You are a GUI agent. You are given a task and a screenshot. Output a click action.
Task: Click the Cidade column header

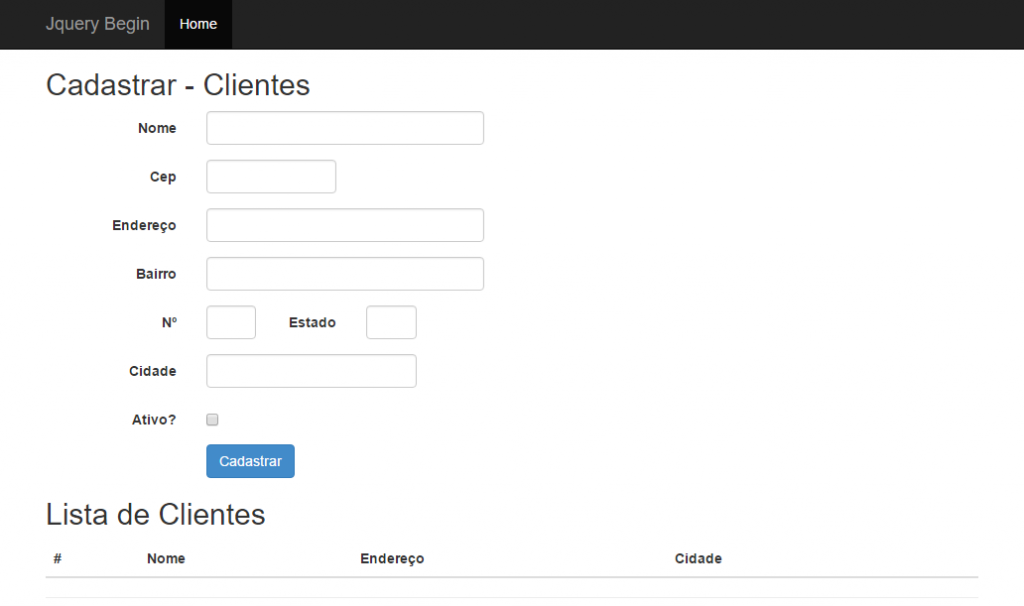tap(698, 559)
